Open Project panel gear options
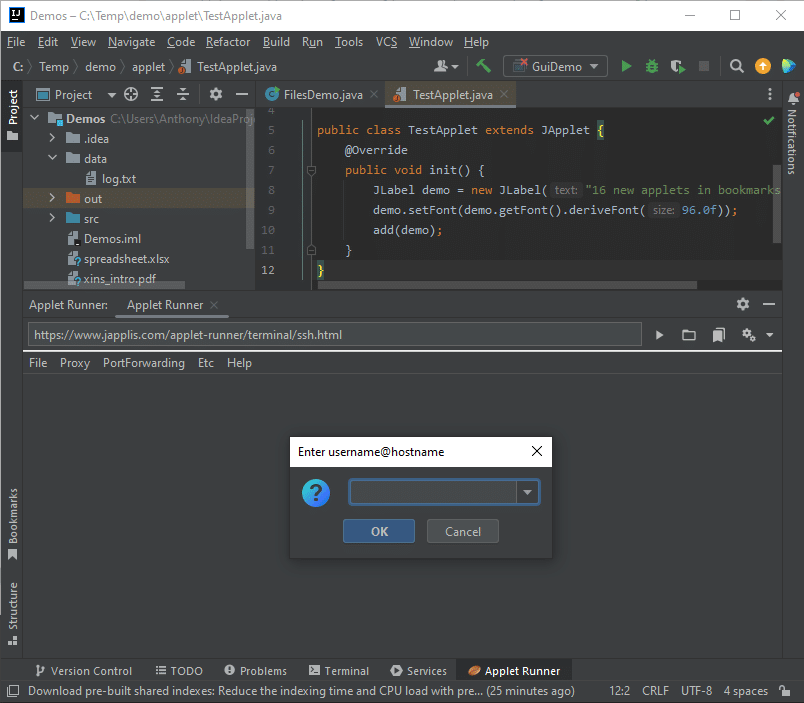 (x=216, y=94)
